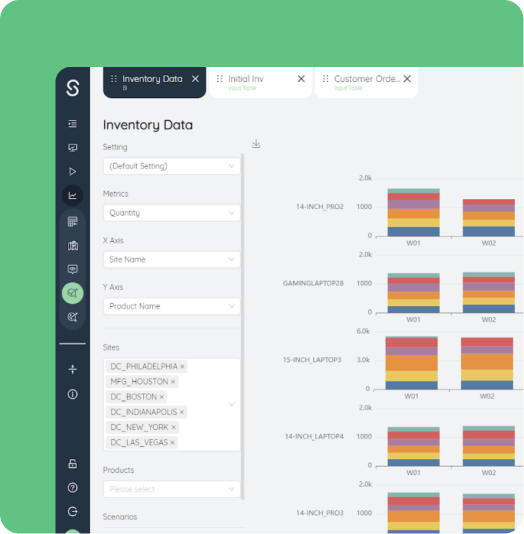Viewport: 524px width, 534px height.
Task: Open the X Axis Site Name dropdown
Action: coord(172,260)
